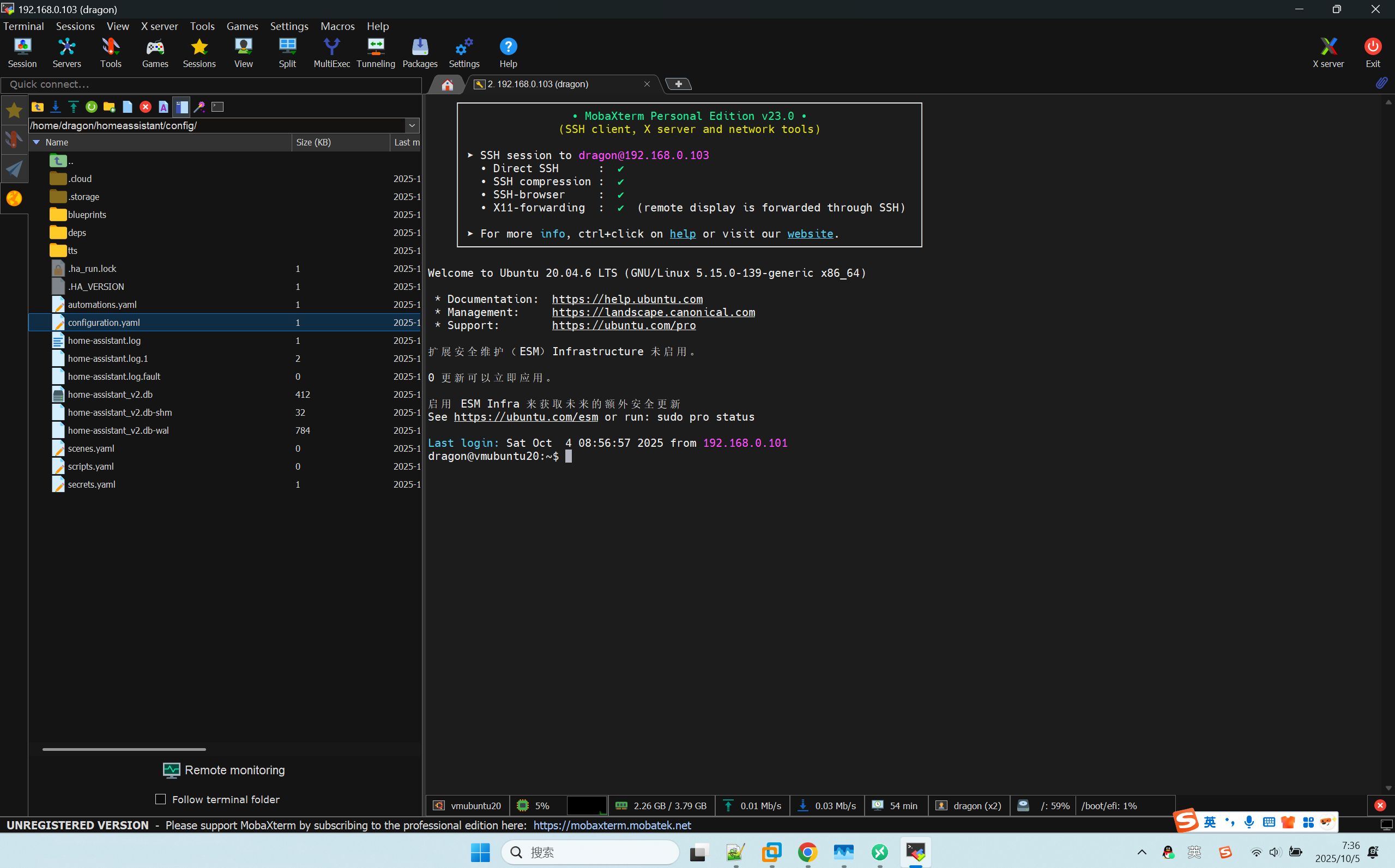1395x868 pixels.
Task: Toggle the hidden files view button
Action: coord(182,107)
